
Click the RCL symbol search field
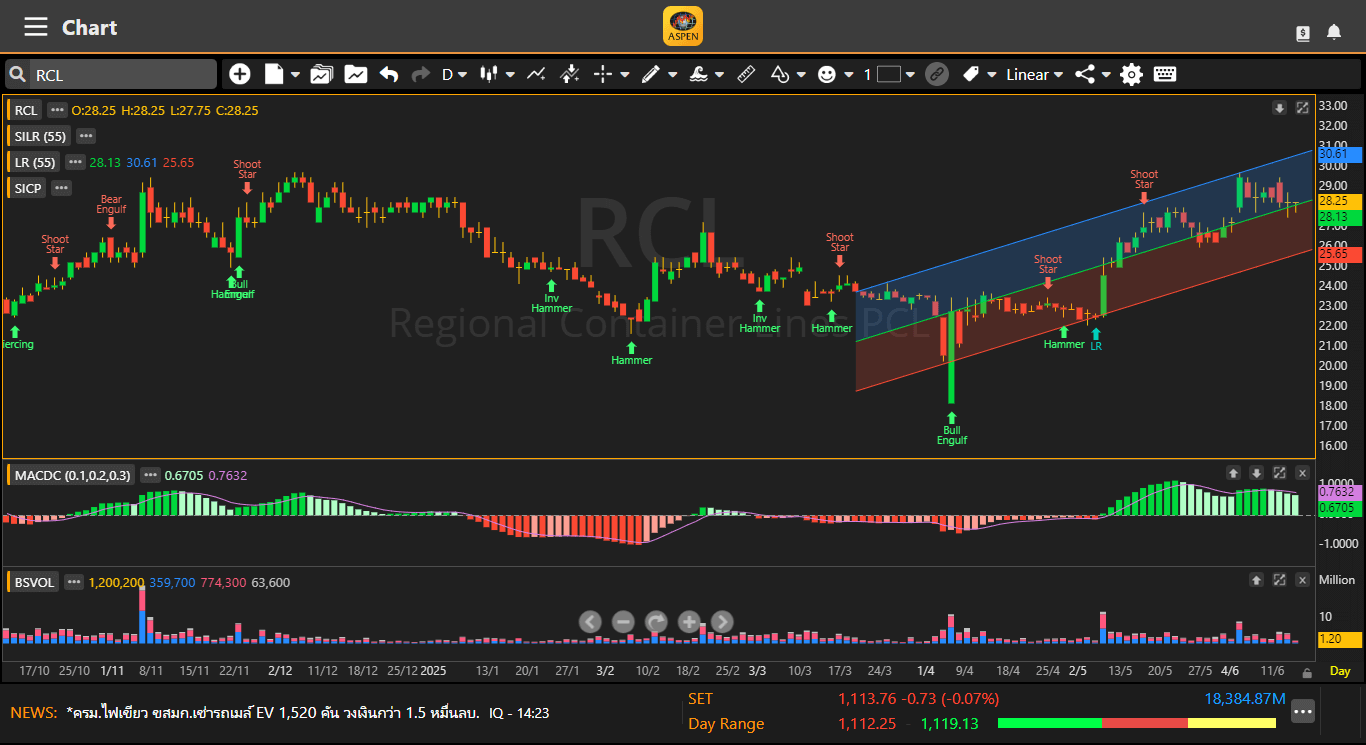point(120,75)
